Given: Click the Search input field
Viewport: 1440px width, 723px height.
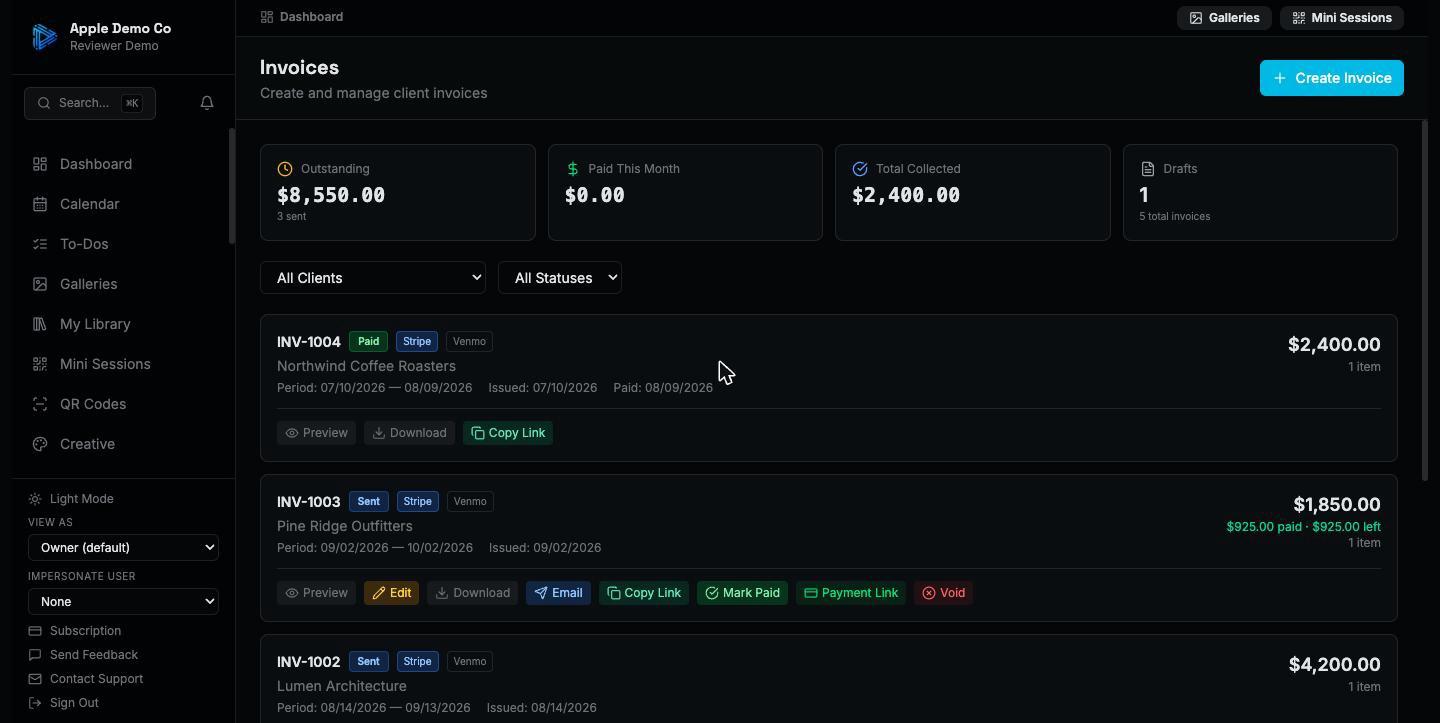Looking at the screenshot, I should point(90,103).
